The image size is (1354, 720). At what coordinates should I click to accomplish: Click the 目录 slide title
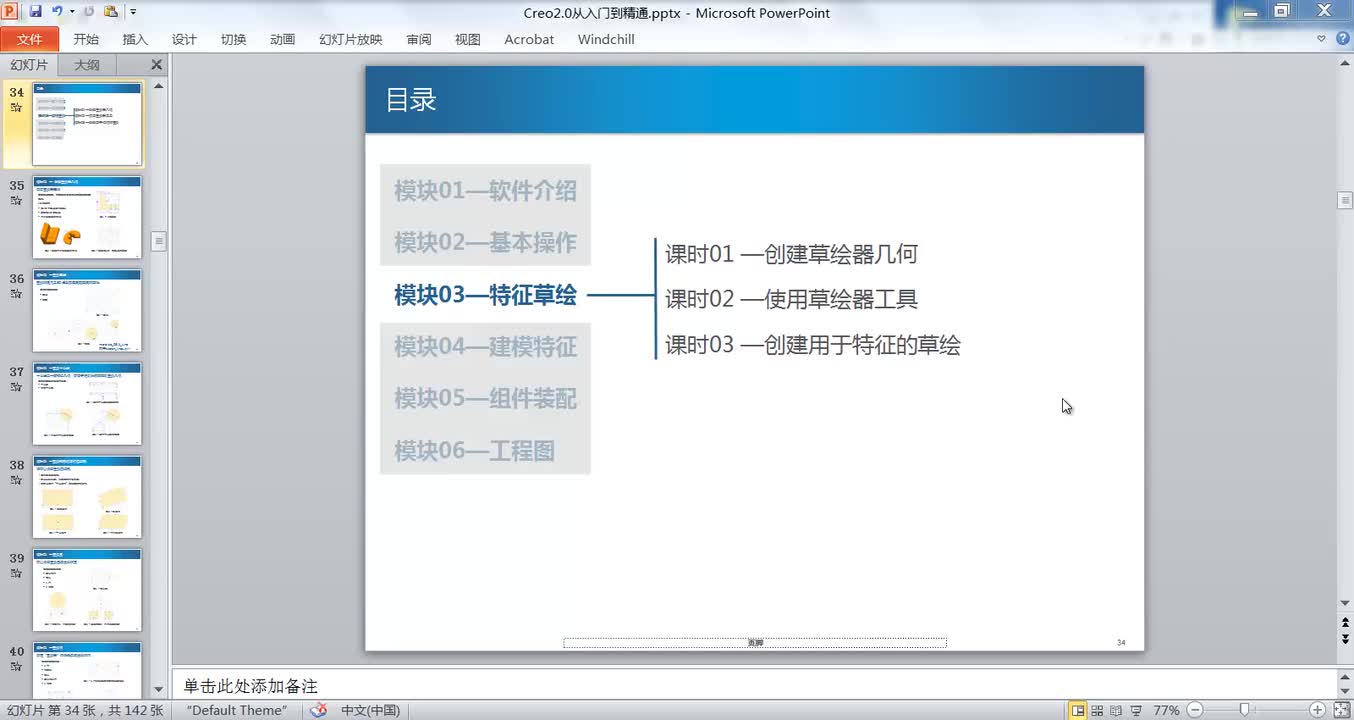click(411, 100)
